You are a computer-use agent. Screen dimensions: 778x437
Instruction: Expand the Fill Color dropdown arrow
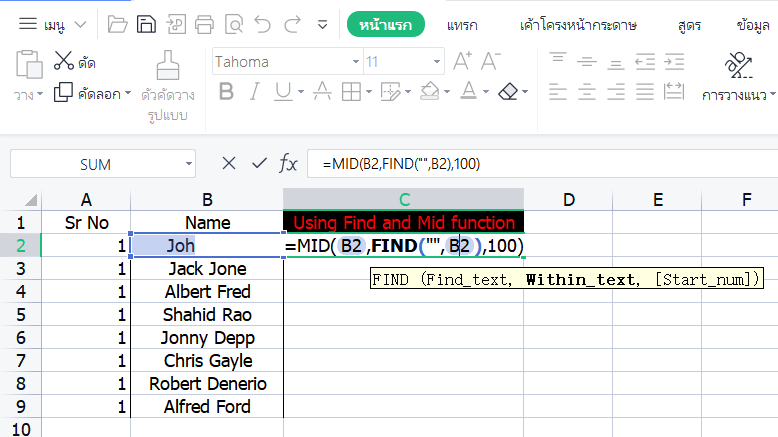click(447, 92)
